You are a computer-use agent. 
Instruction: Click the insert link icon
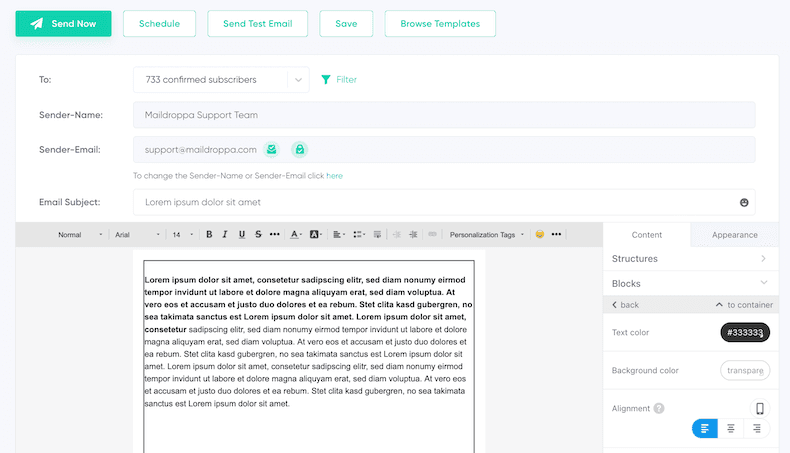click(x=432, y=234)
